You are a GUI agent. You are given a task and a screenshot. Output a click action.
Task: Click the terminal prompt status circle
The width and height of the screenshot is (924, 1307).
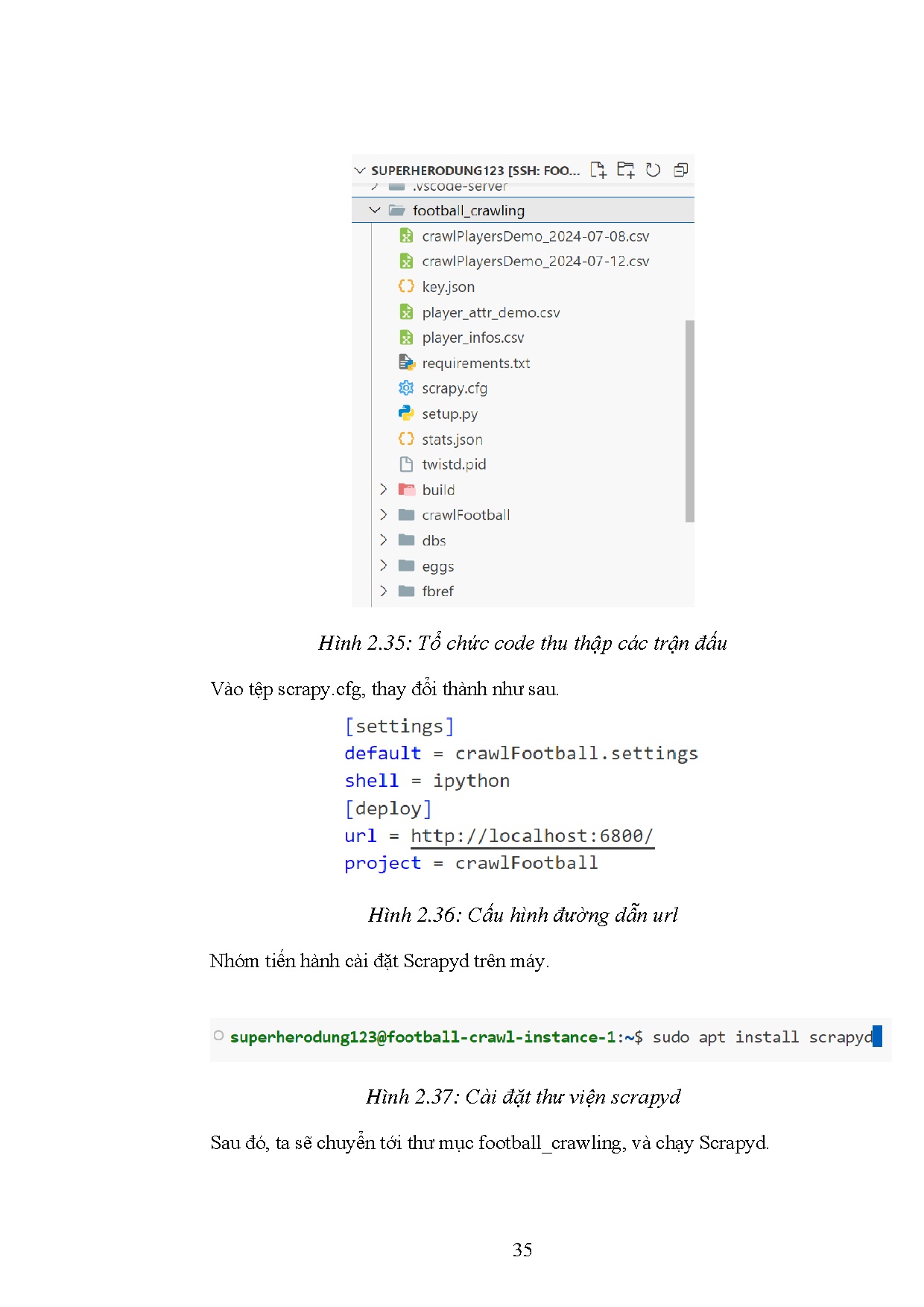click(x=218, y=1036)
